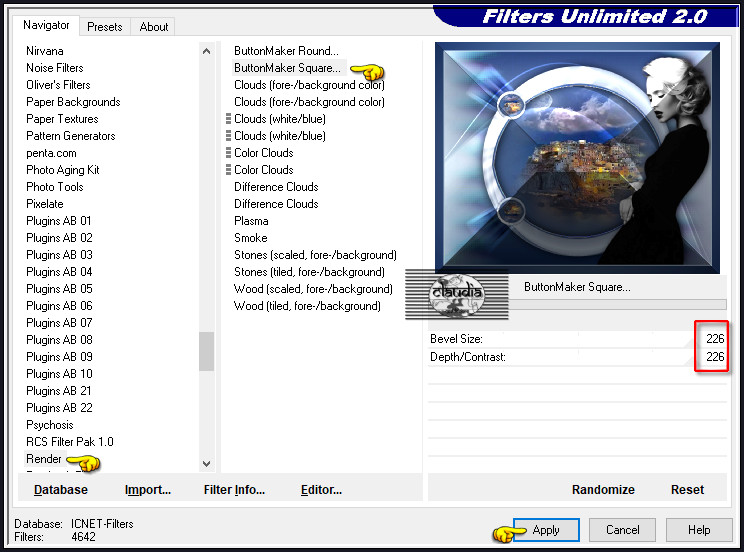Select Photo Tools category
The width and height of the screenshot is (744, 552).
click(55, 187)
